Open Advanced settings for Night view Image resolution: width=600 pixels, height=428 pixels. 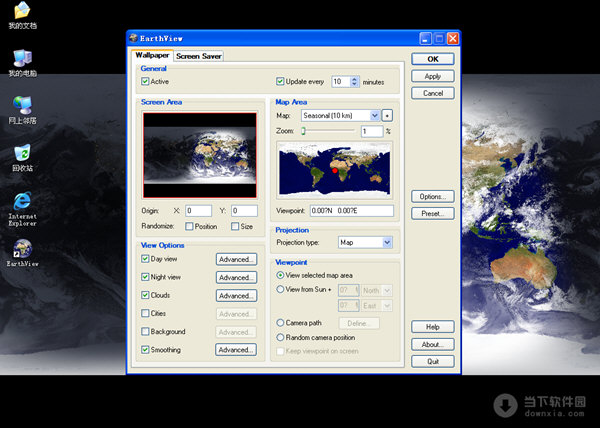(x=236, y=277)
